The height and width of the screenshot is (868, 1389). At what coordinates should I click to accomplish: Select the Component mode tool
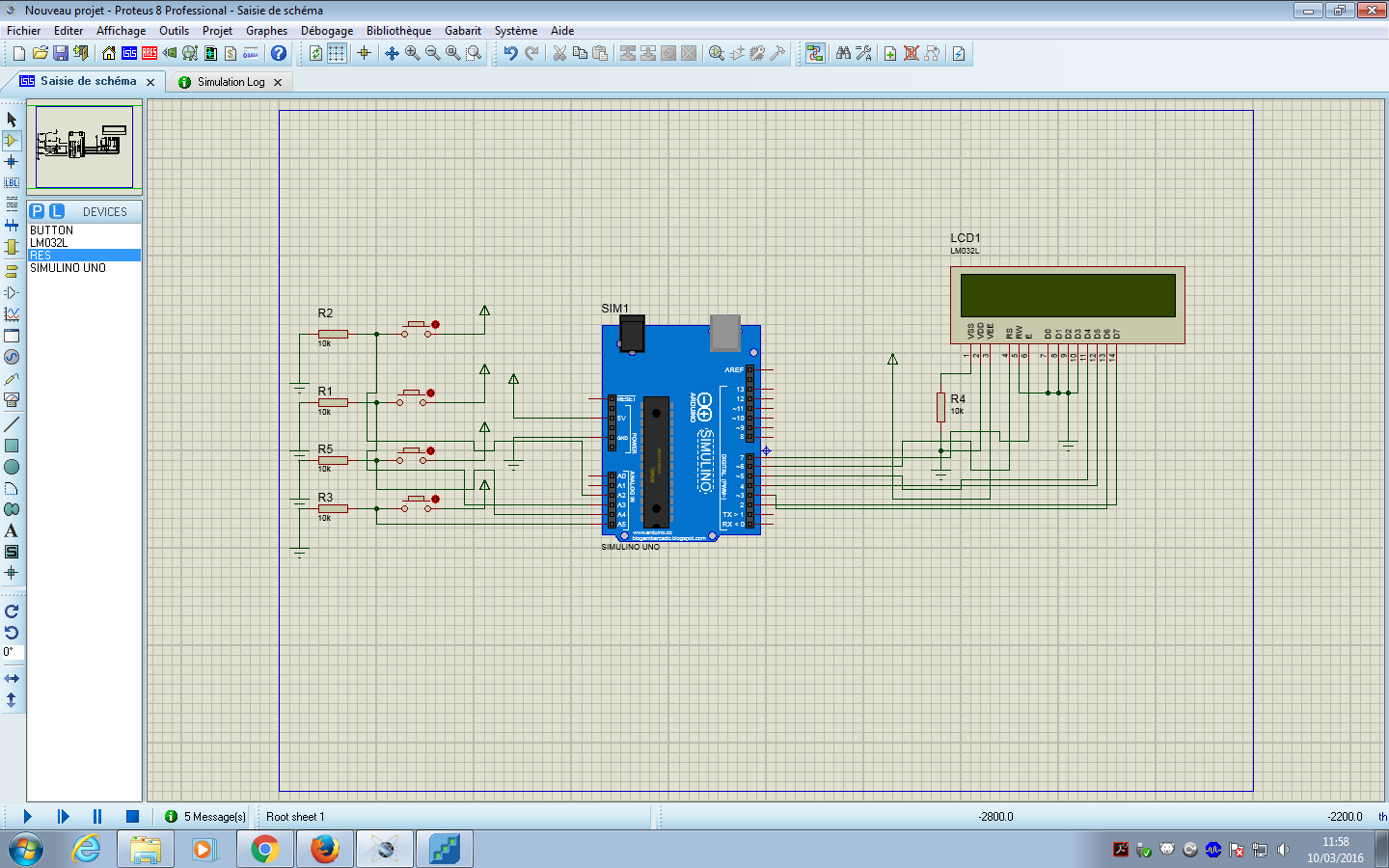11,140
